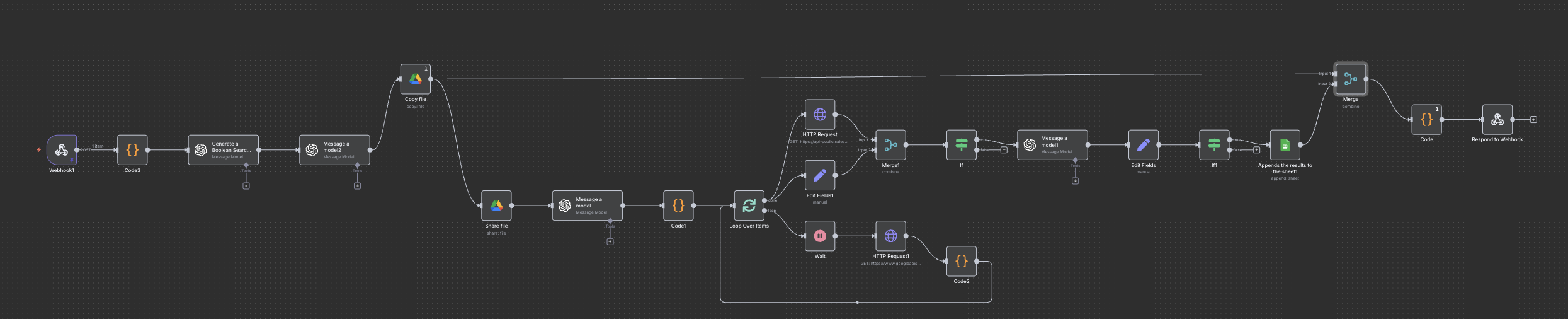Select the top-right Merge node
The height and width of the screenshot is (319, 1568).
coord(1350,79)
